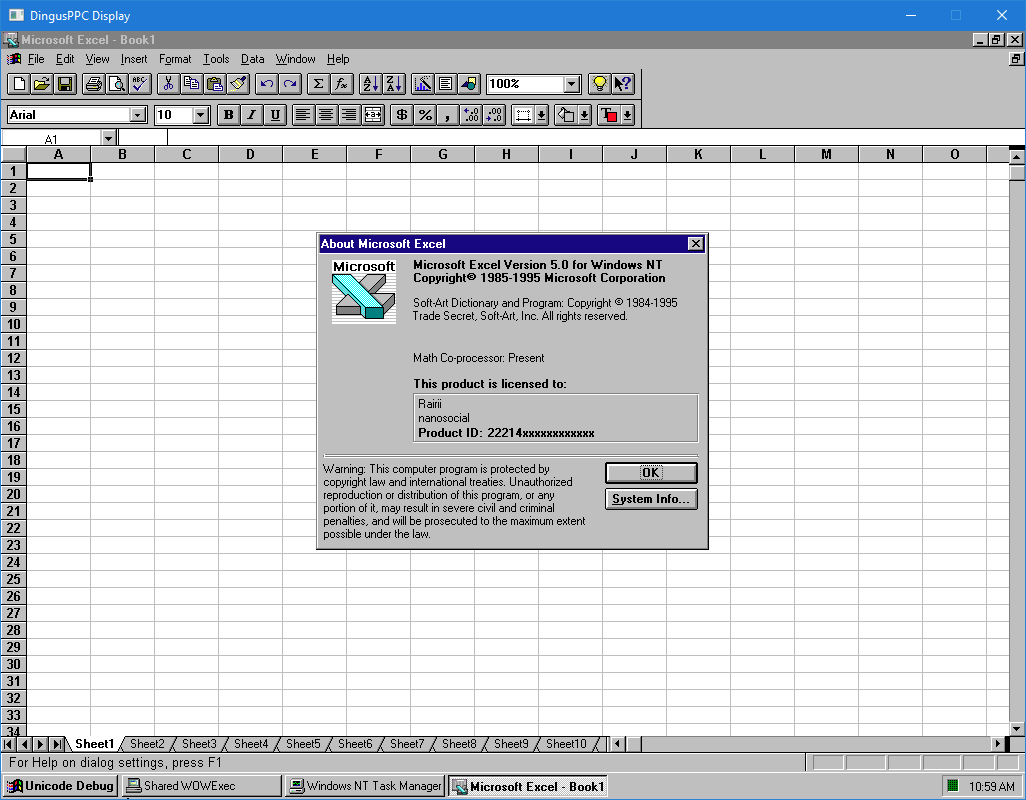Open the Font Color palette dropdown arrow
Viewport: 1026px width, 800px height.
pos(628,115)
